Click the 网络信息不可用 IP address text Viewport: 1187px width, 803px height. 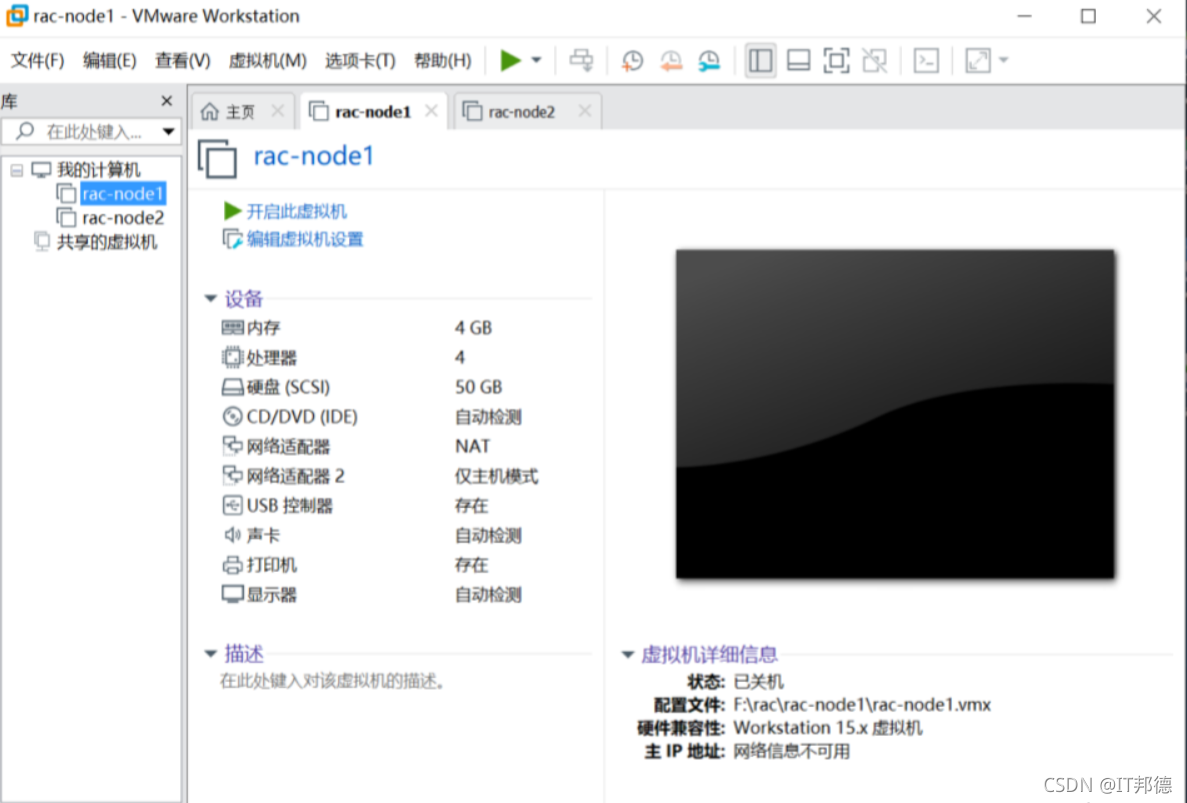point(792,752)
